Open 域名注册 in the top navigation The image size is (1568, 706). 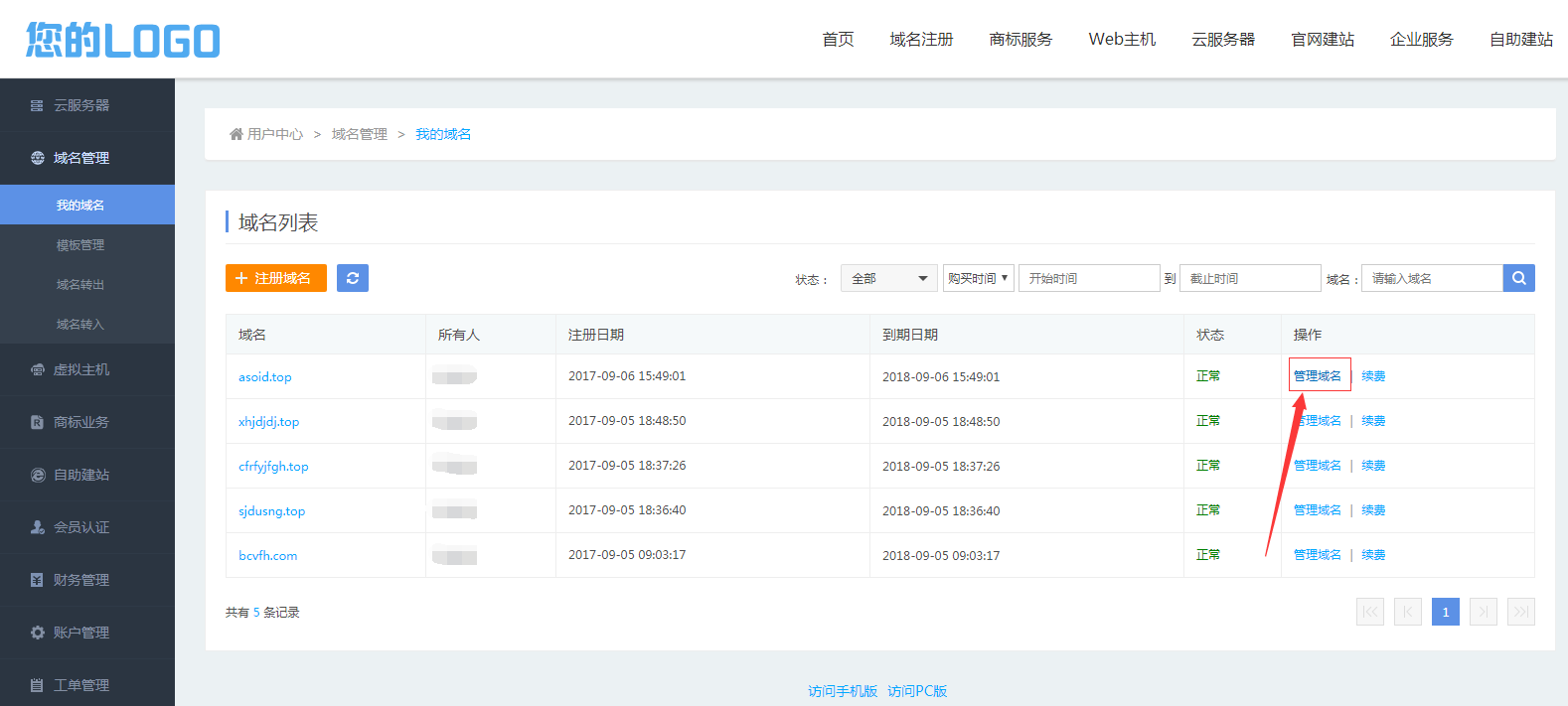pyautogui.click(x=921, y=40)
